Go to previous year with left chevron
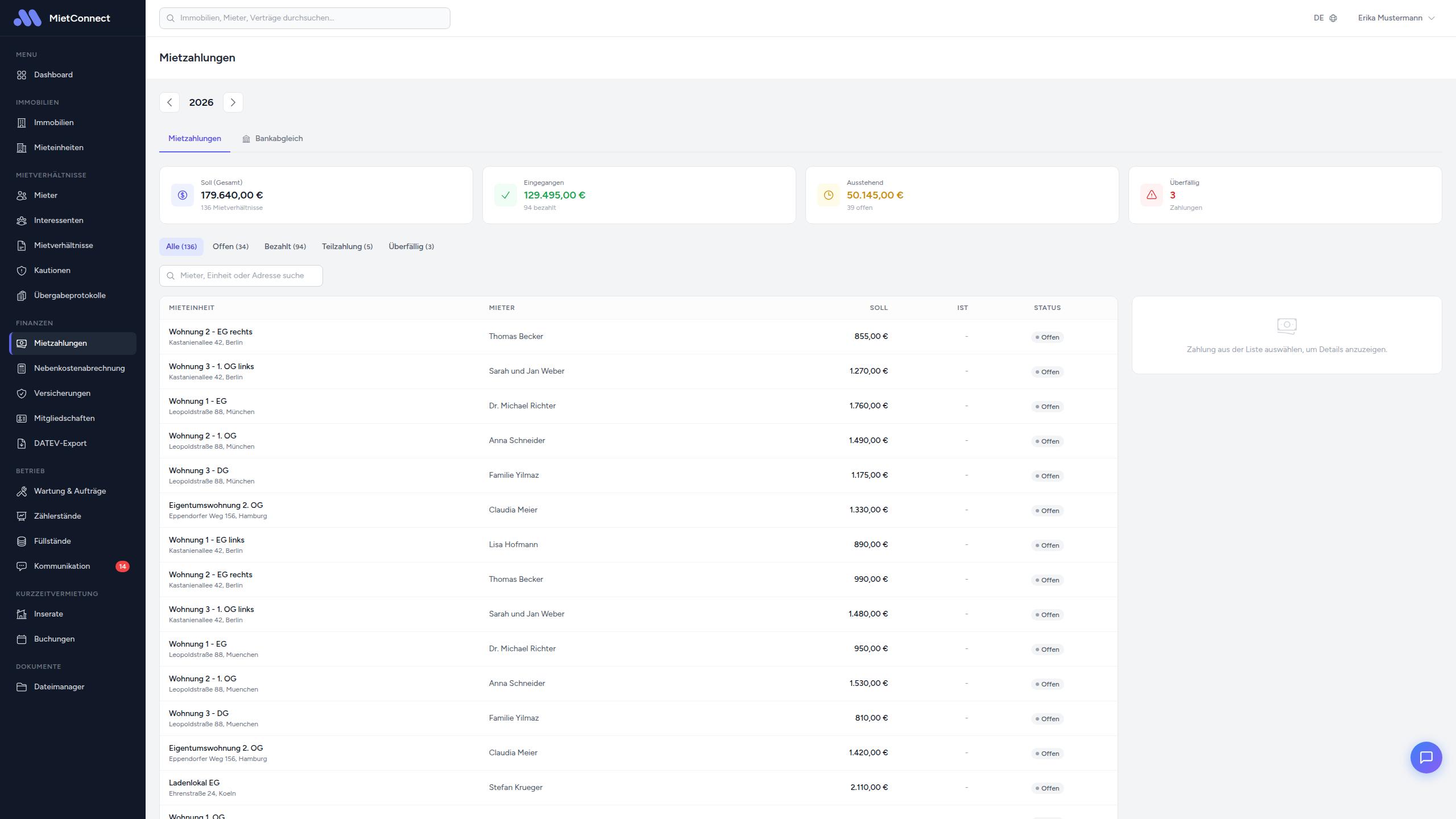 pos(169,102)
